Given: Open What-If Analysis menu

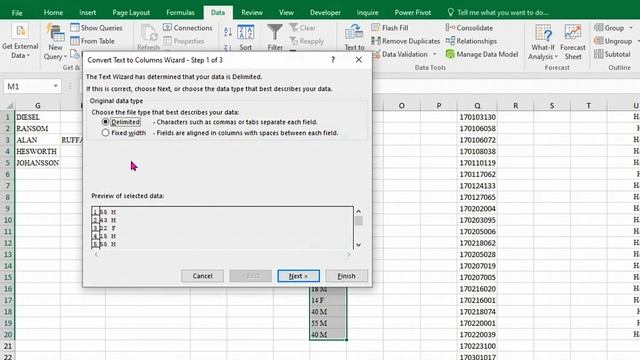Looking at the screenshot, I should (x=542, y=42).
